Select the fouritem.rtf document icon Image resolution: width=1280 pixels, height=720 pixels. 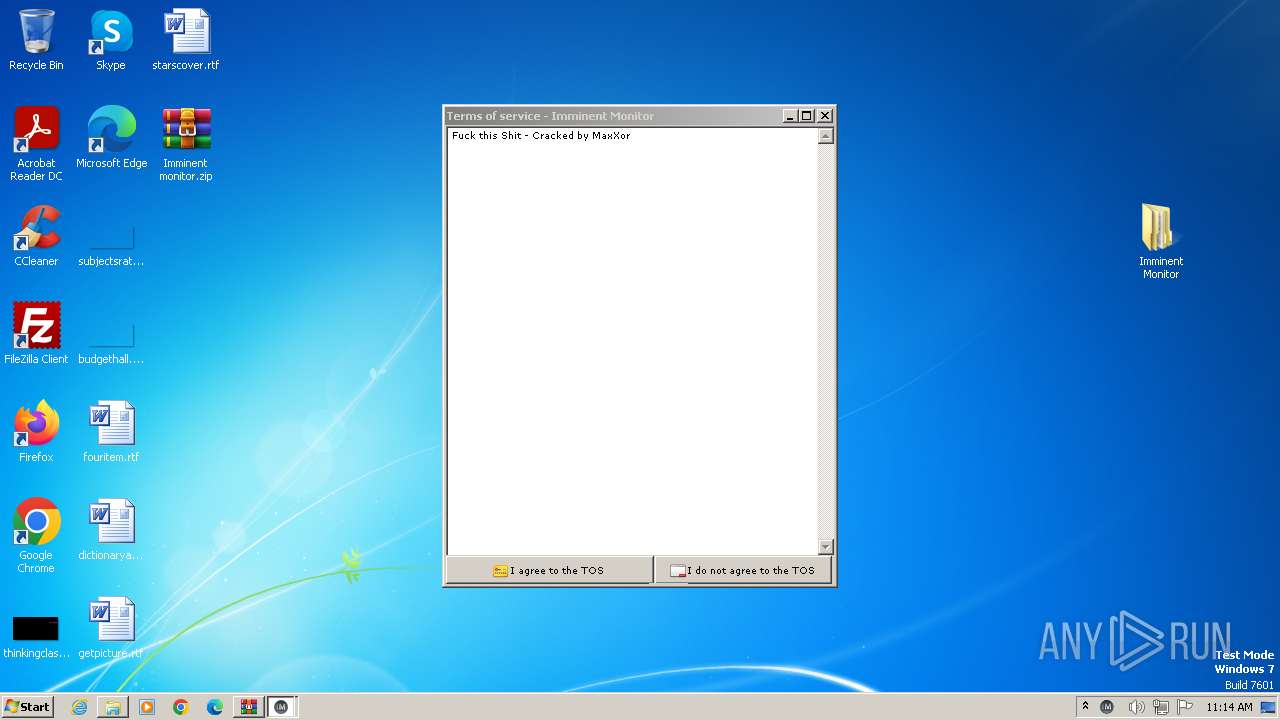[x=111, y=432]
